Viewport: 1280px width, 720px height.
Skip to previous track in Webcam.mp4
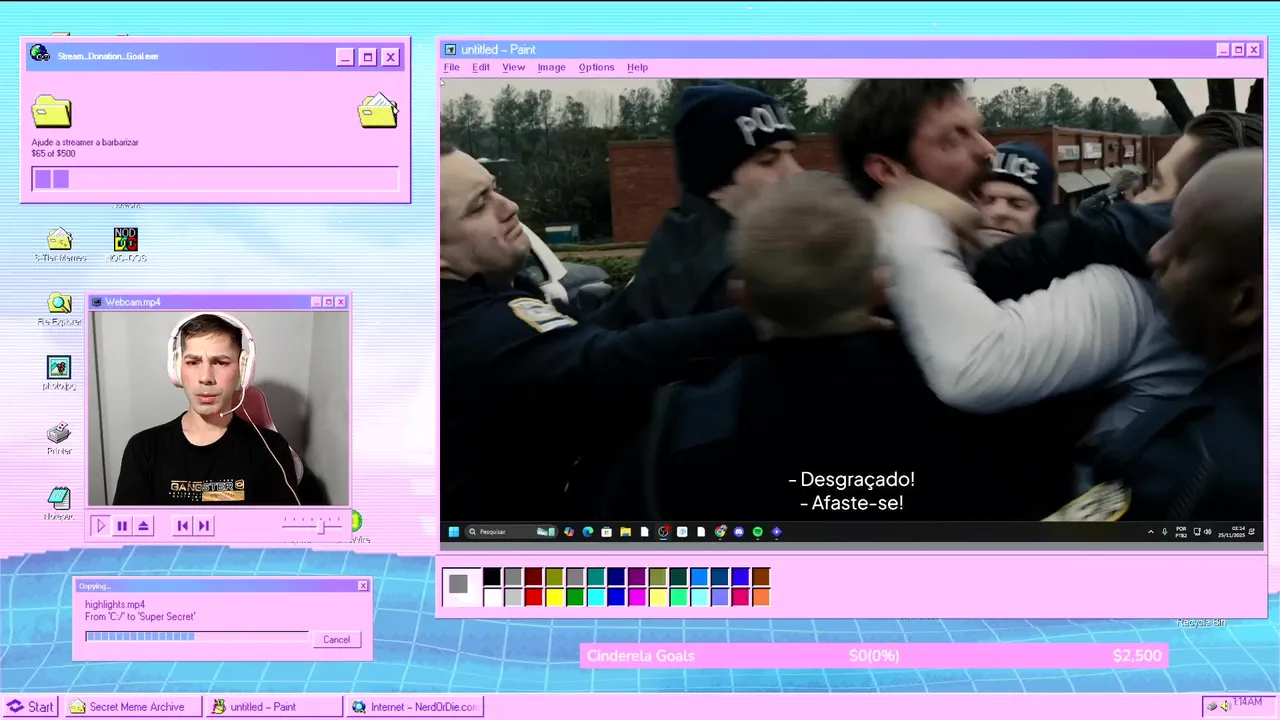182,525
